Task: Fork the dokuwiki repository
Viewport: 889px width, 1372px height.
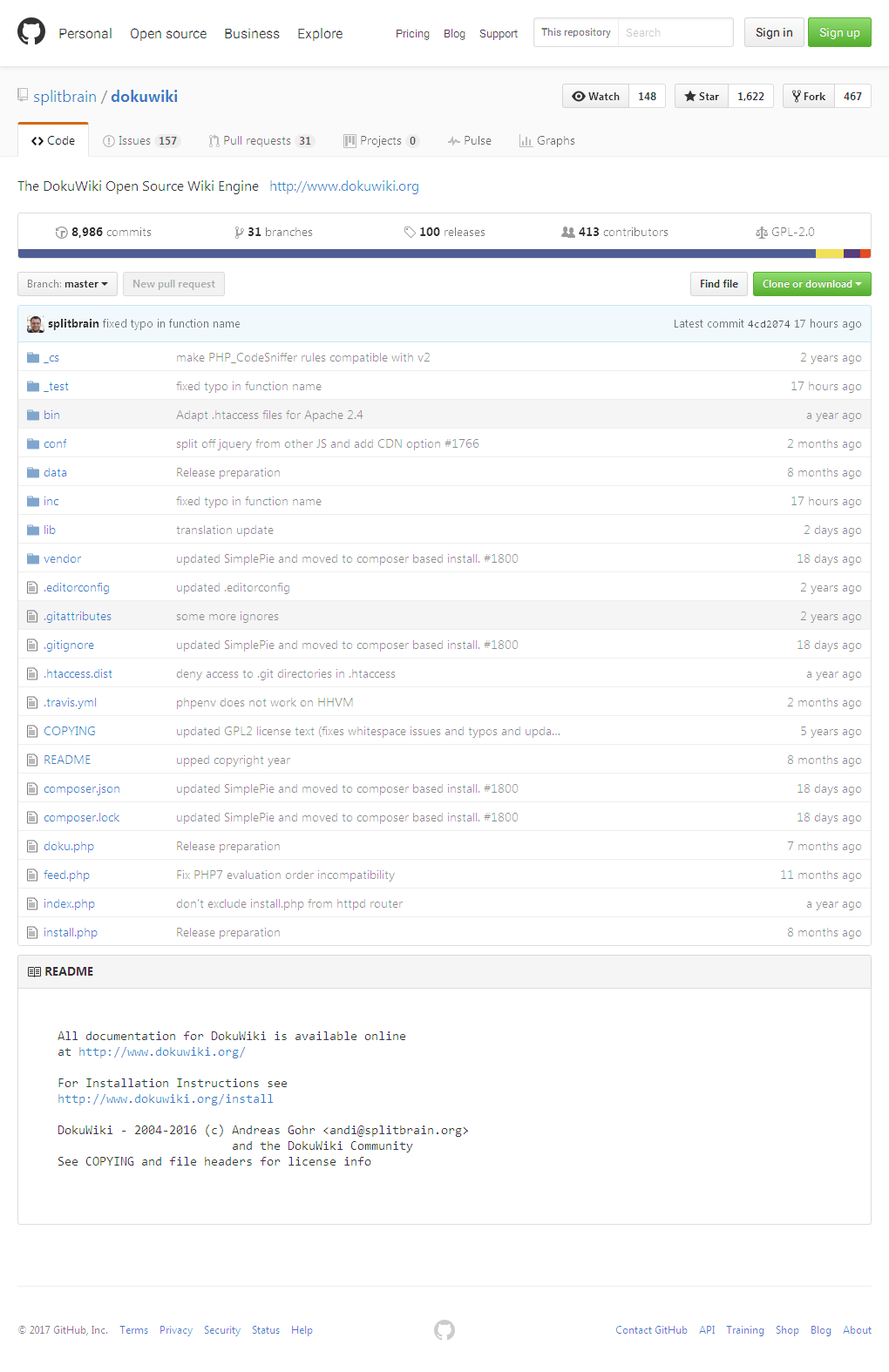Action: (x=809, y=96)
